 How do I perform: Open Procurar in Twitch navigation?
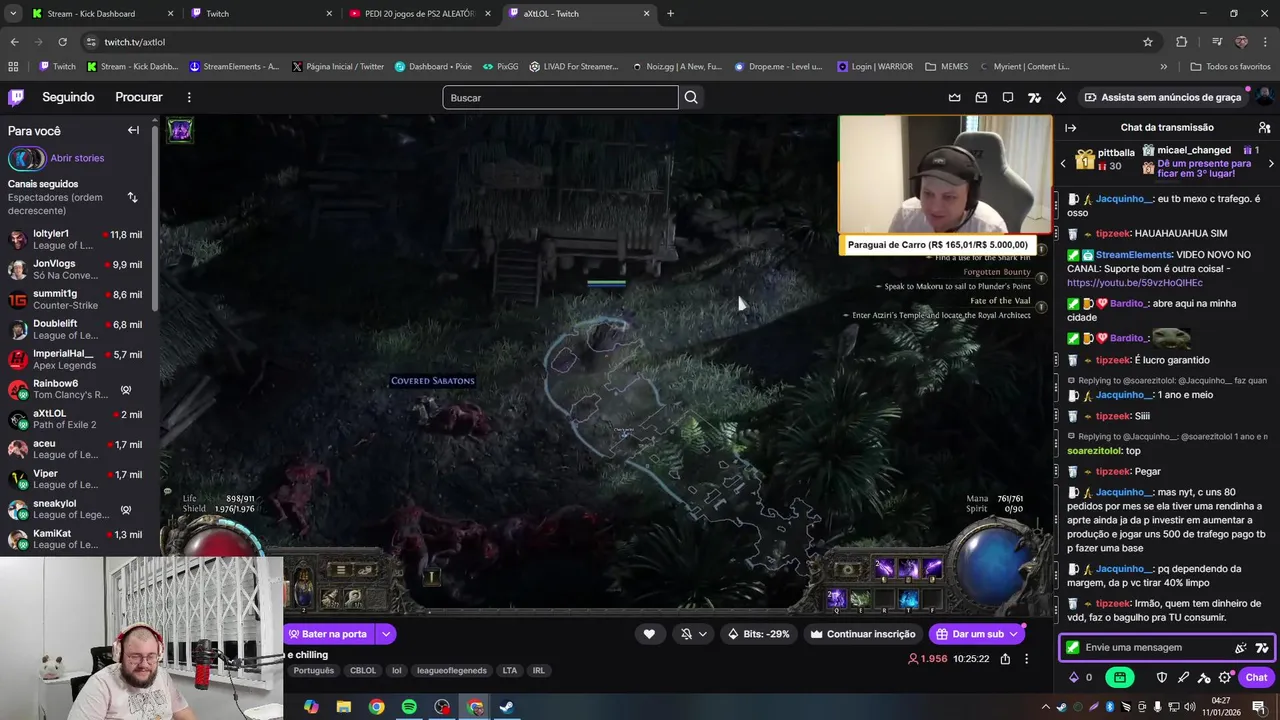139,97
